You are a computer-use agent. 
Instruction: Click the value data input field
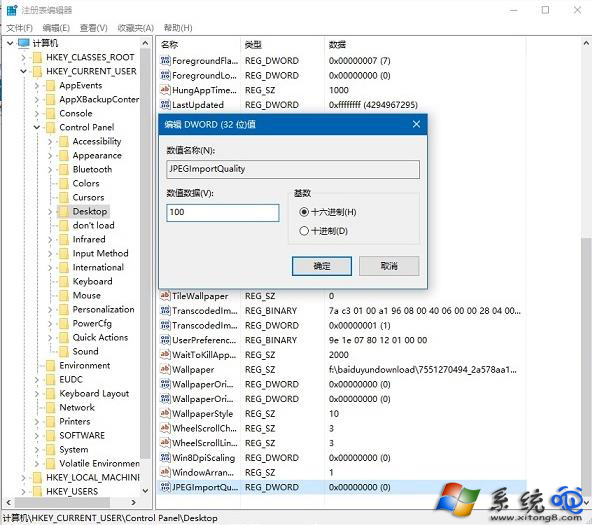pyautogui.click(x=223, y=212)
